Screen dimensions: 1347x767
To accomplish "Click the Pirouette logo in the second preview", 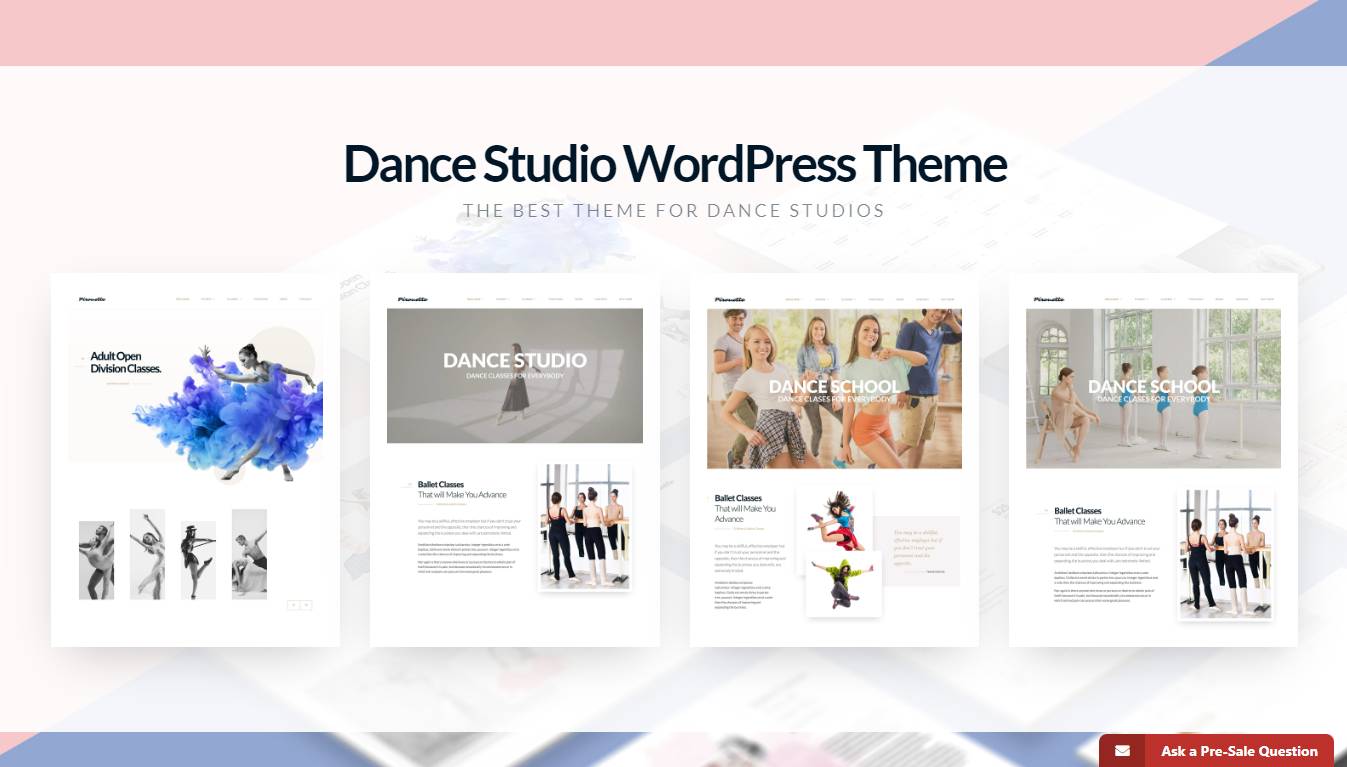I will point(412,299).
